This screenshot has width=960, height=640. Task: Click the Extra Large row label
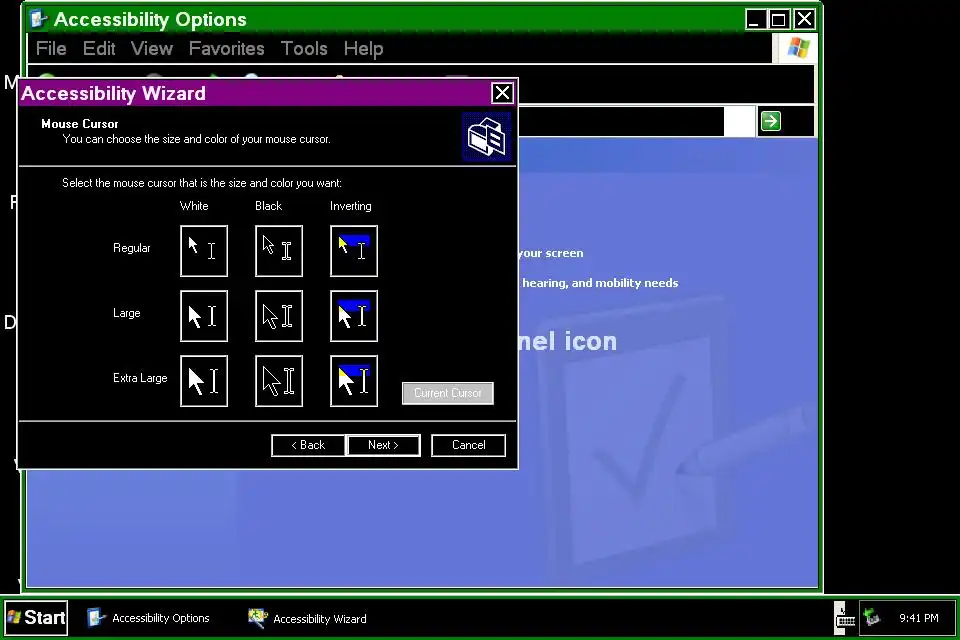140,378
